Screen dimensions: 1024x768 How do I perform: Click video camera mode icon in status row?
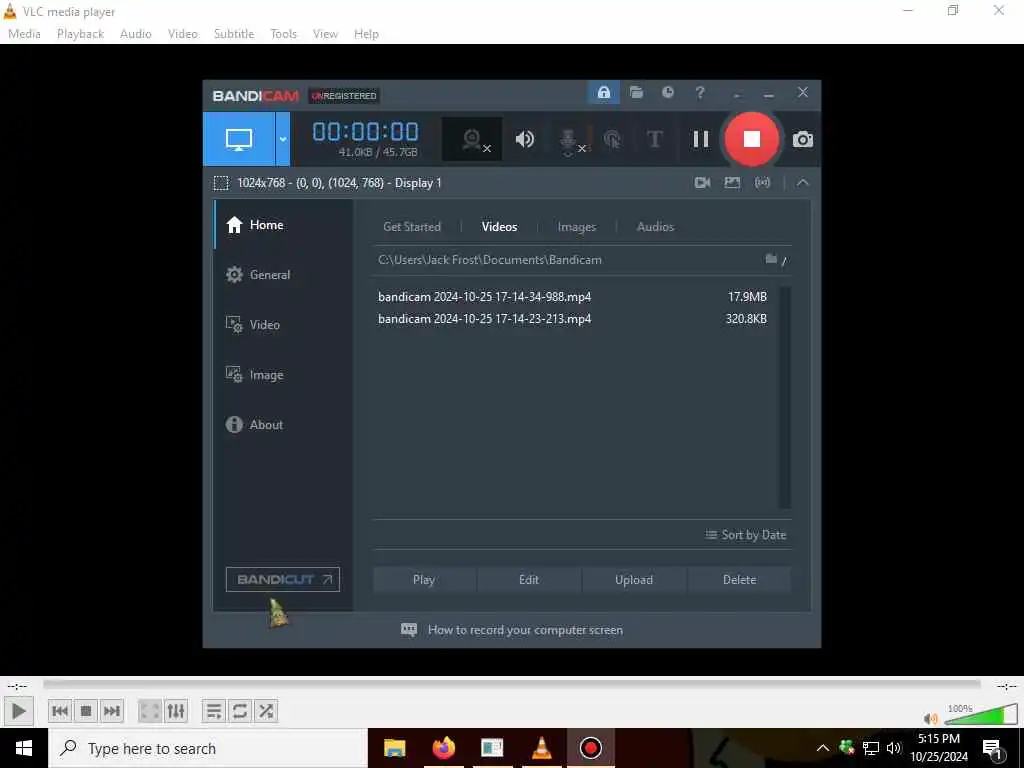702,183
